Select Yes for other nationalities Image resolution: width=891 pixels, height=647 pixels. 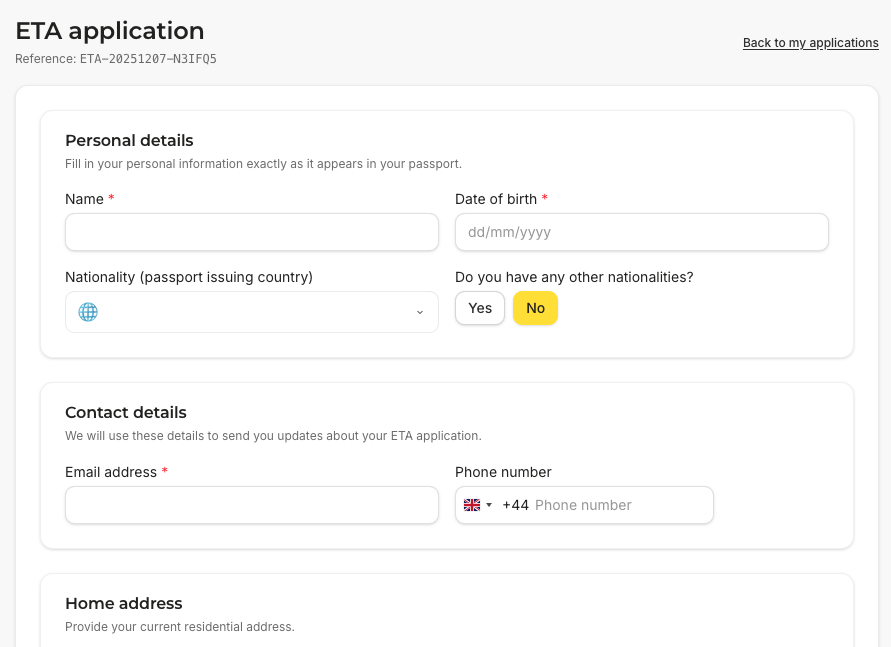[480, 308]
